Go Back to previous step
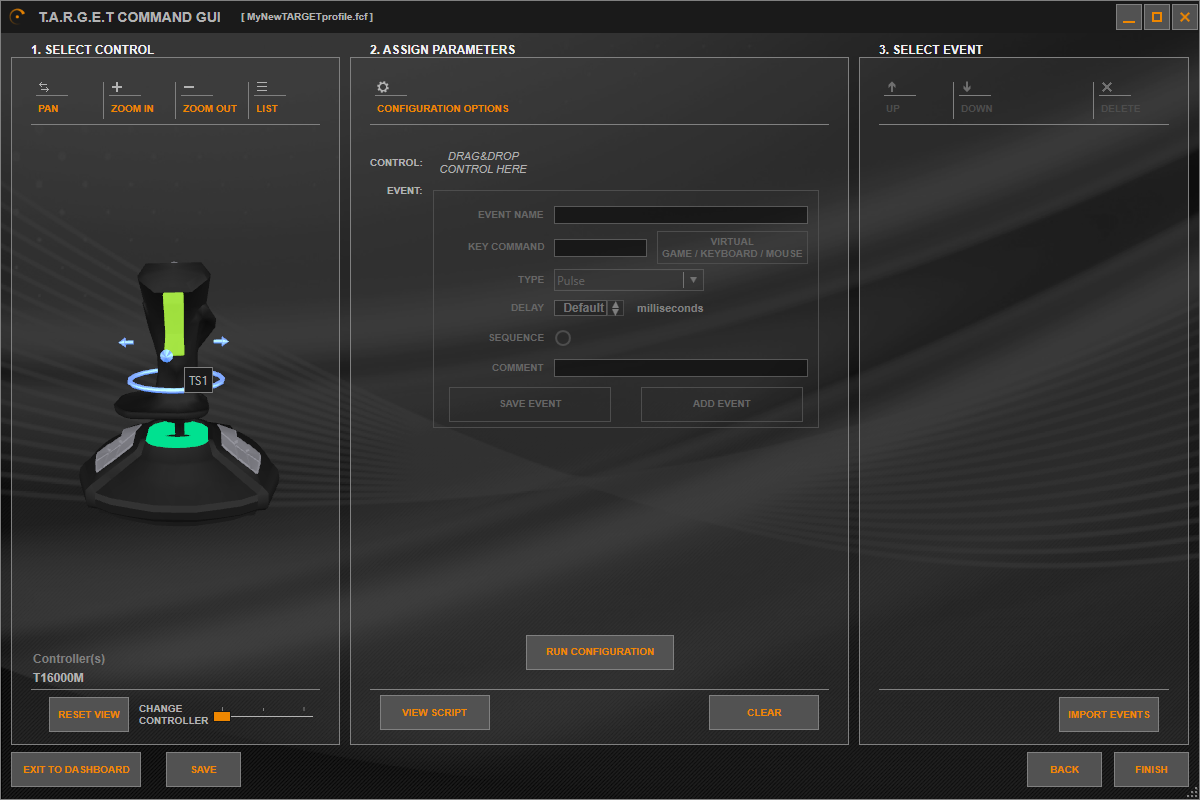The width and height of the screenshot is (1200, 800). pos(1064,770)
